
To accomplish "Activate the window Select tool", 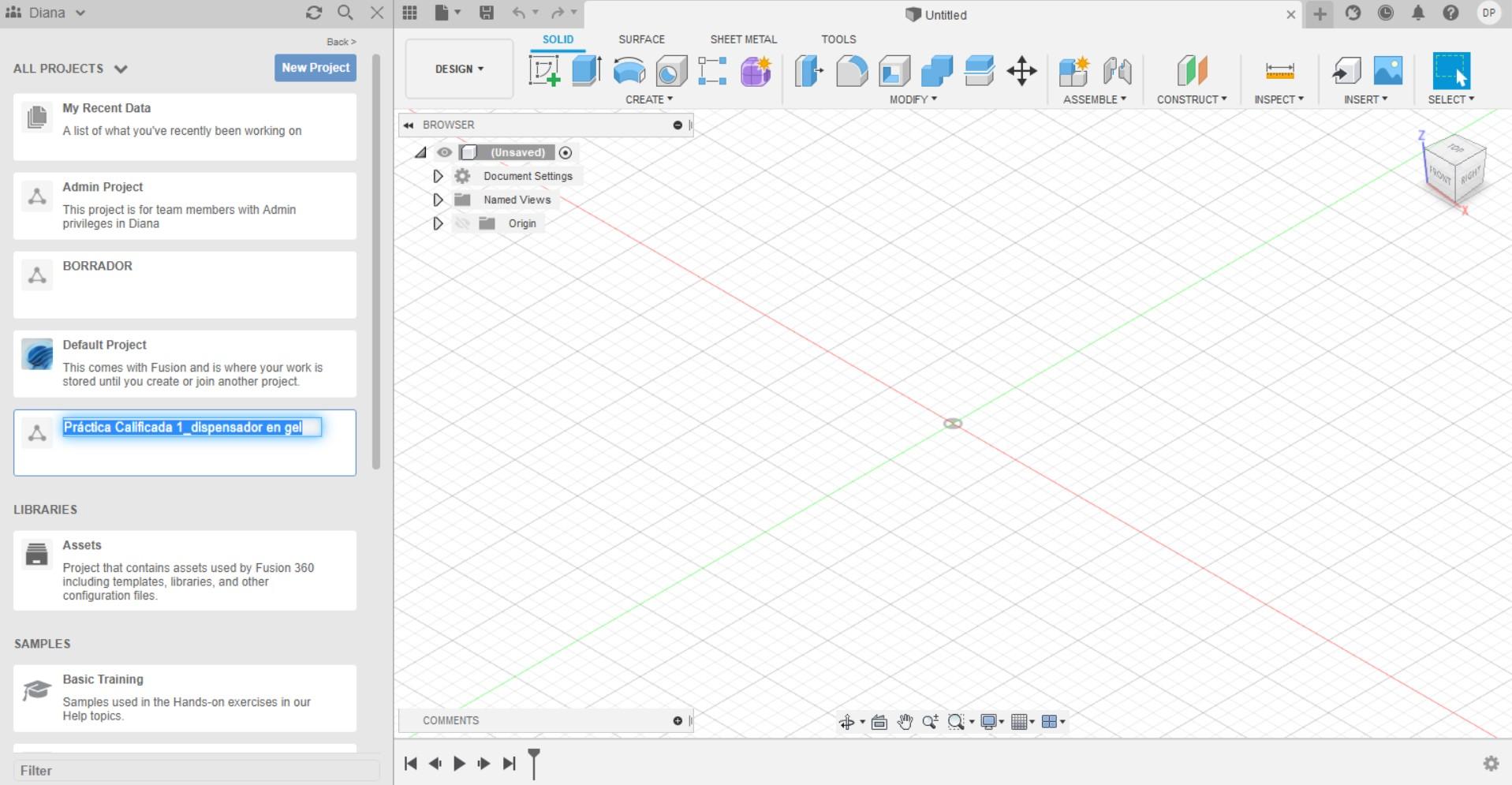I will 1450,71.
